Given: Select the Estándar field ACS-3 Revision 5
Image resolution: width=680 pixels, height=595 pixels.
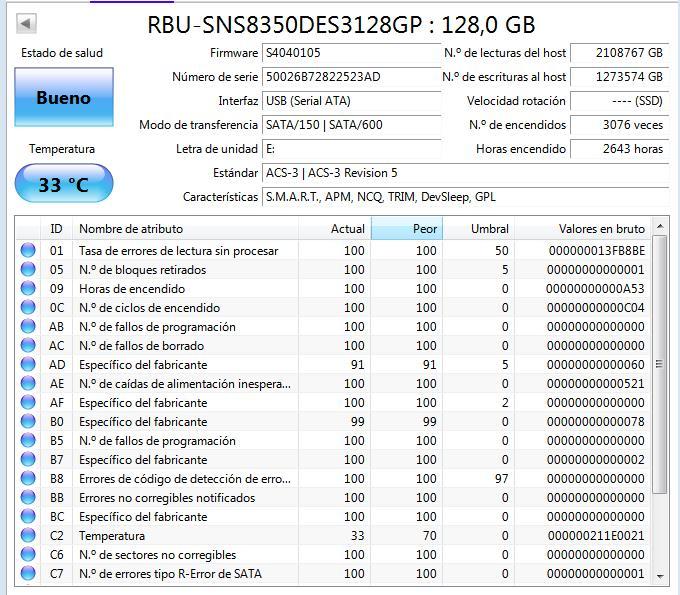Looking at the screenshot, I should point(465,173).
